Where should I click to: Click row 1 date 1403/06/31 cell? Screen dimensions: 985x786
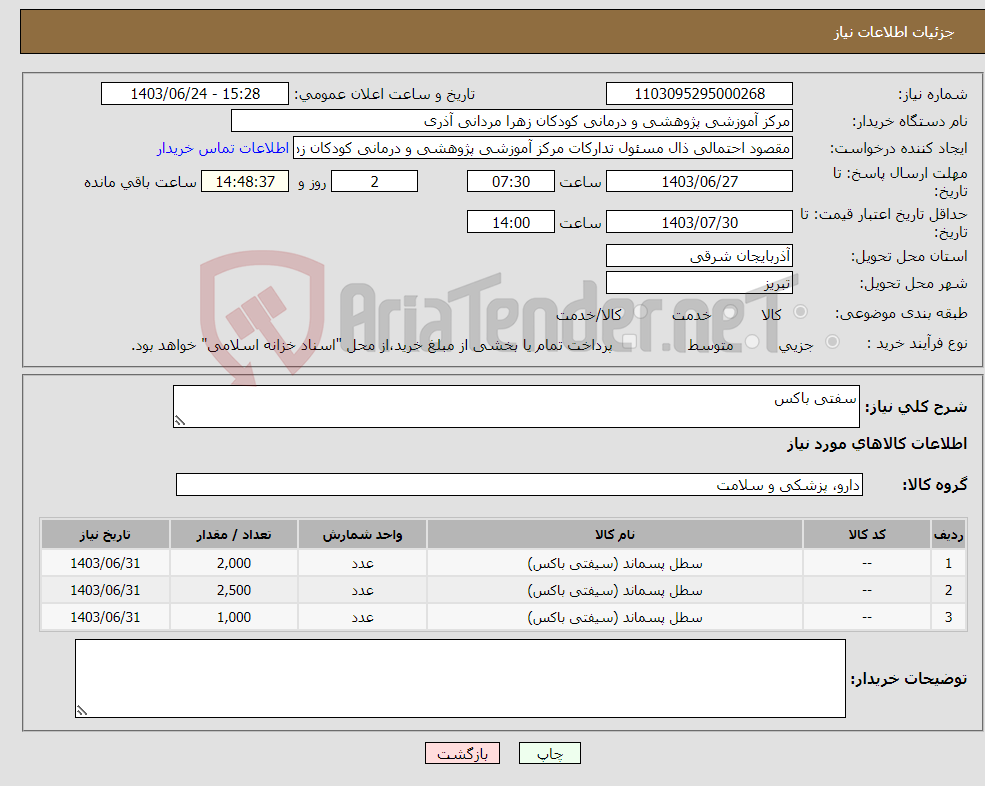pyautogui.click(x=105, y=564)
